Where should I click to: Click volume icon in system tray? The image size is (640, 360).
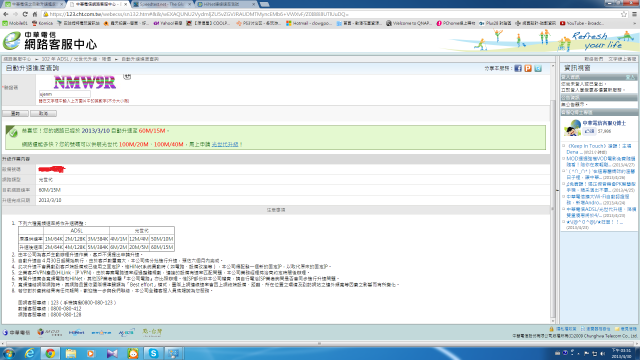(x=602, y=353)
